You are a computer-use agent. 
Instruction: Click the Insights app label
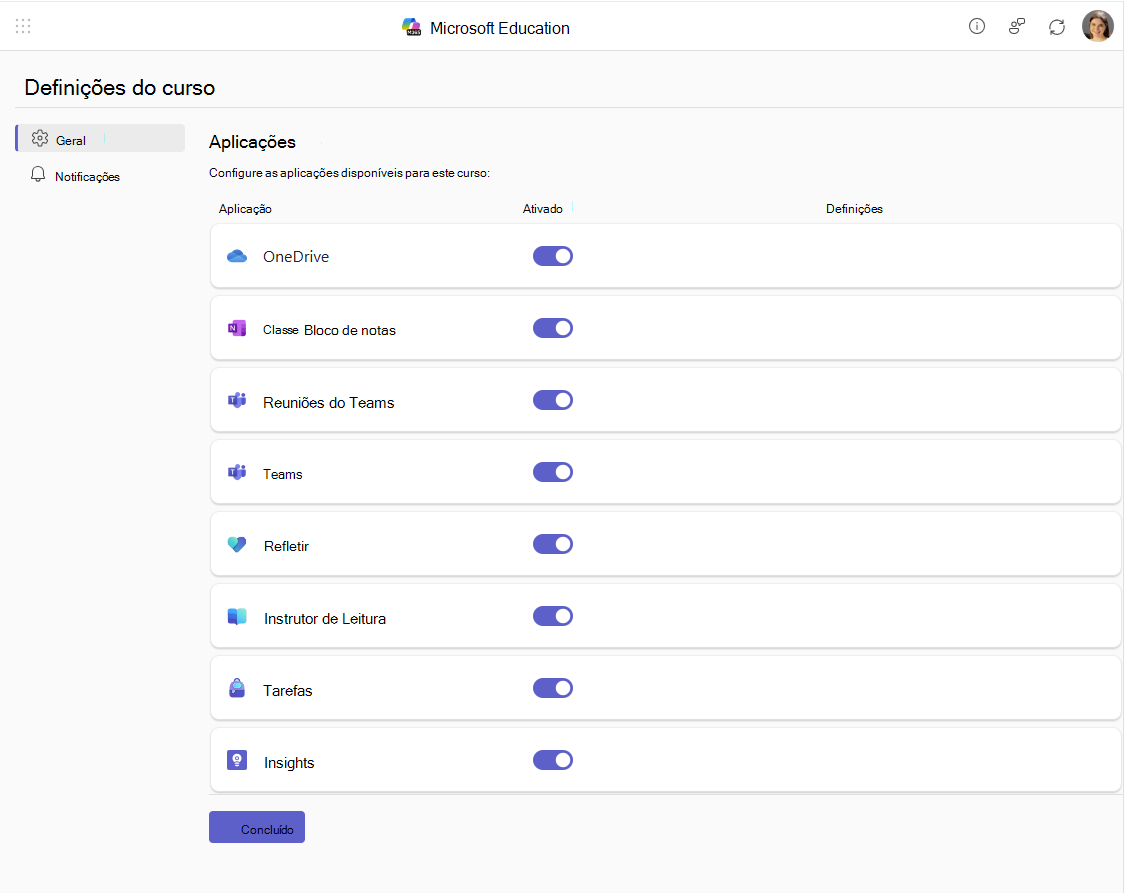point(289,763)
